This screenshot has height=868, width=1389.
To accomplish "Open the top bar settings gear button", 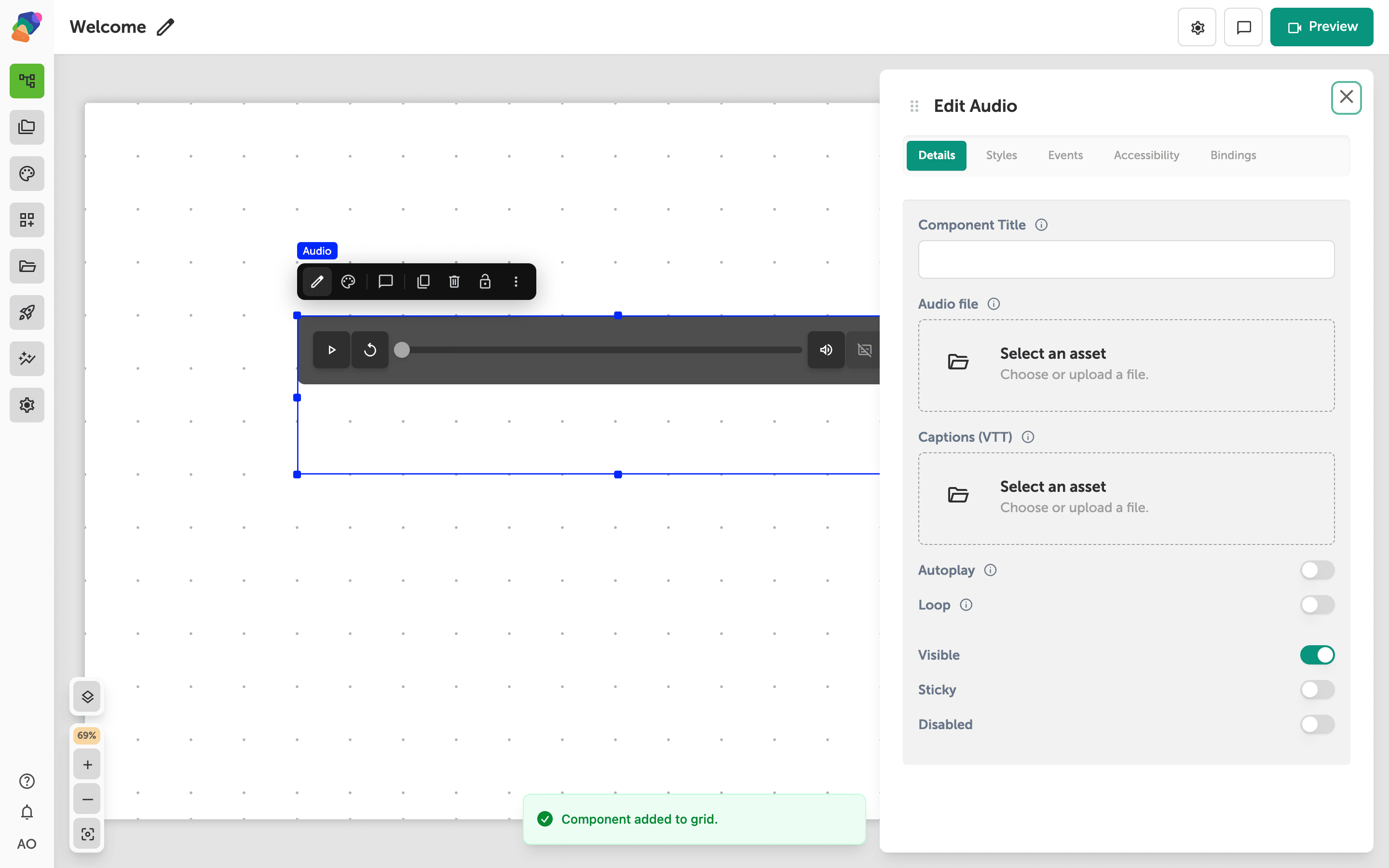I will click(x=1197, y=27).
